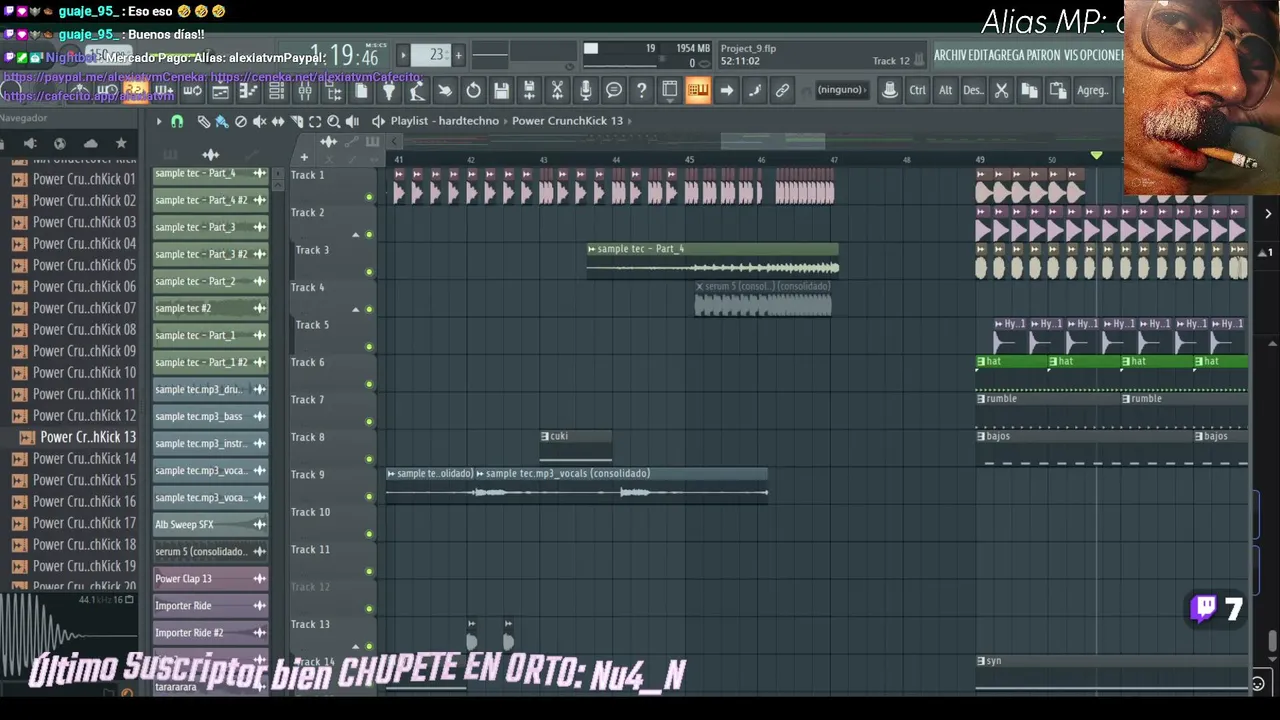Mute Track 1 with its green LED

point(369,197)
